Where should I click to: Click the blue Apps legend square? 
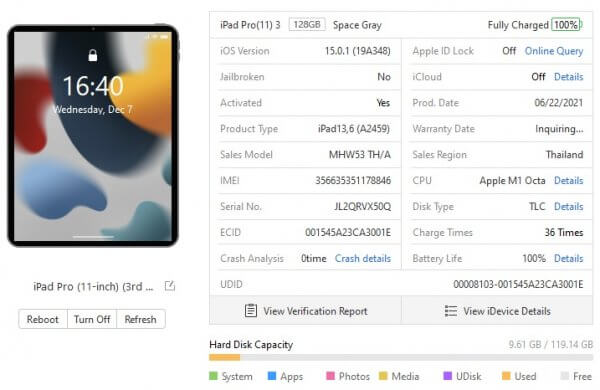272,375
